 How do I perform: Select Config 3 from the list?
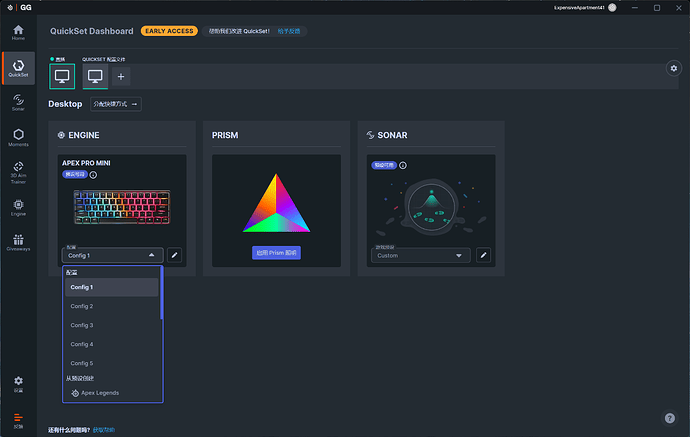(82, 325)
